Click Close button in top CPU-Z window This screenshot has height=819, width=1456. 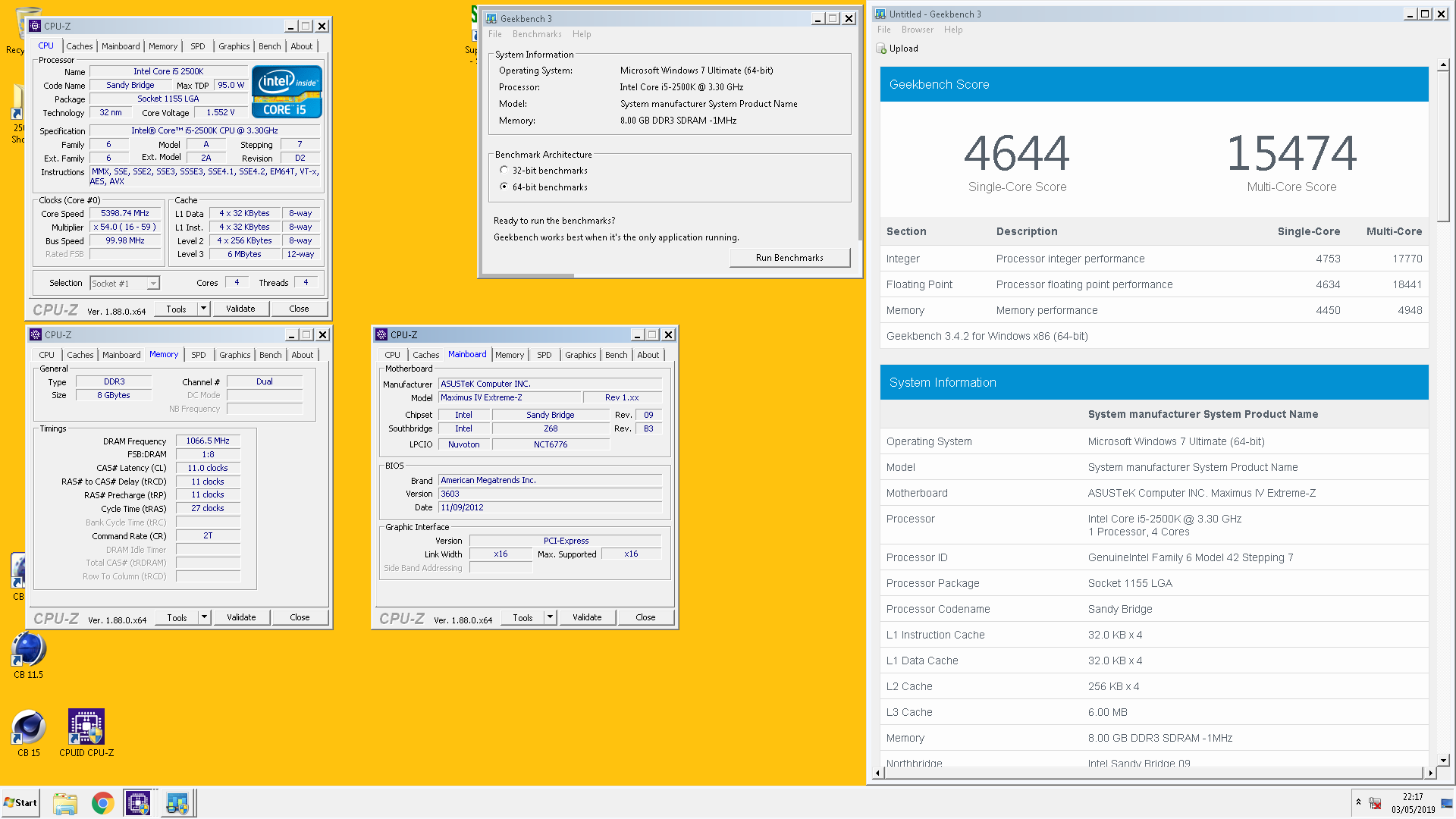pyautogui.click(x=299, y=309)
